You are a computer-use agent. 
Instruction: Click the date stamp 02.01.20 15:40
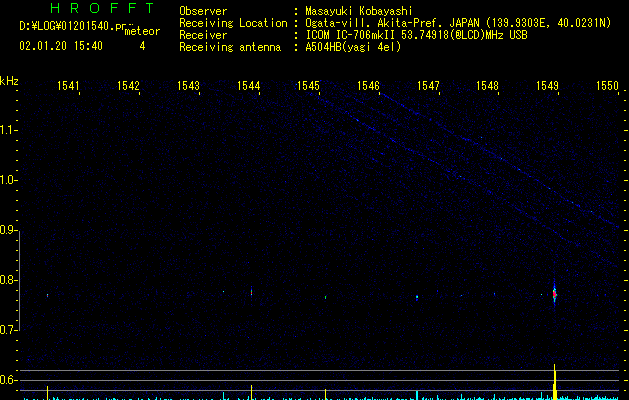click(61, 46)
